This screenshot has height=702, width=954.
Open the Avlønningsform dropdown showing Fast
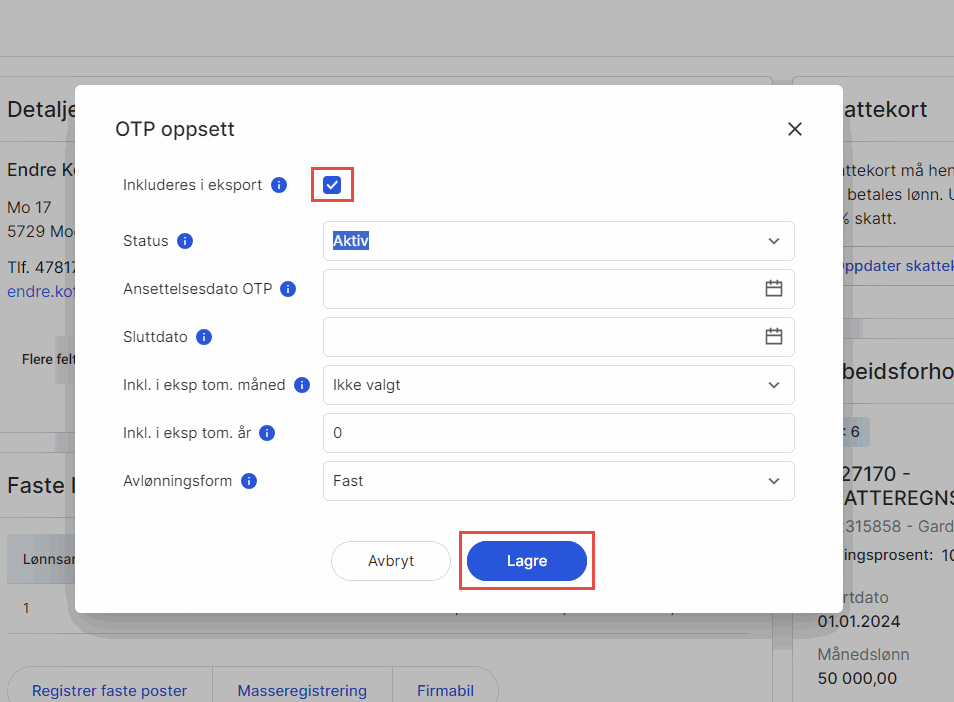(558, 481)
